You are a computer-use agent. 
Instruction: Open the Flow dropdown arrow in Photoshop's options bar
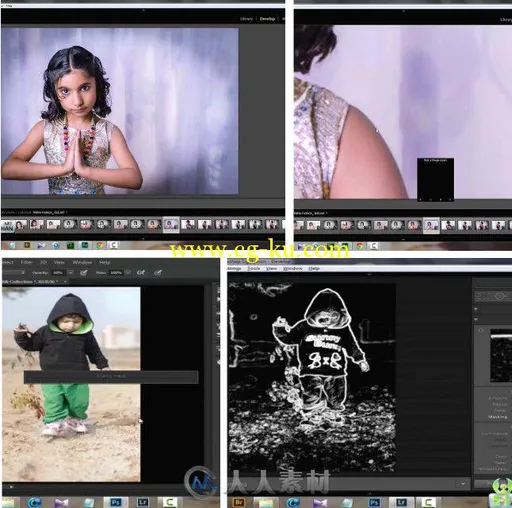click(x=128, y=273)
